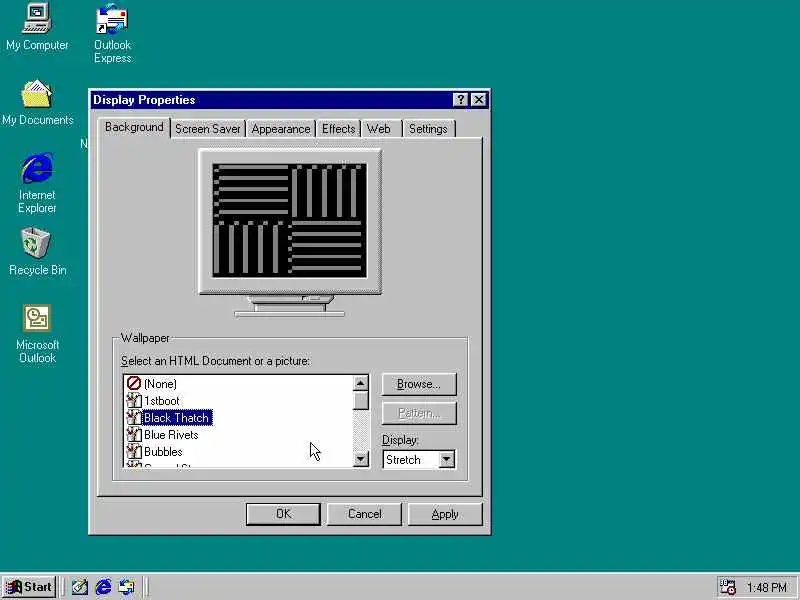This screenshot has height=600, width=800.
Task: Select 1stboot wallpaper entry
Action: pyautogui.click(x=162, y=401)
